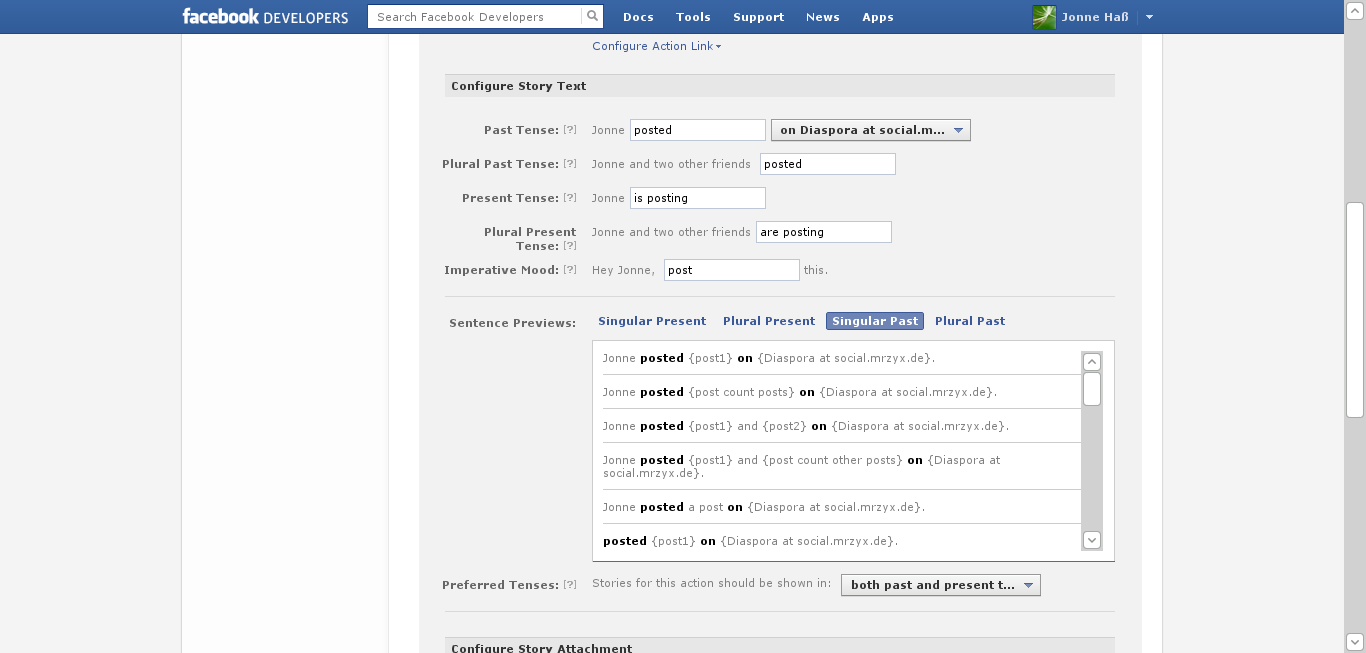Click Jonne Haß profile picture
Screen dimensions: 1366x653
point(1044,17)
